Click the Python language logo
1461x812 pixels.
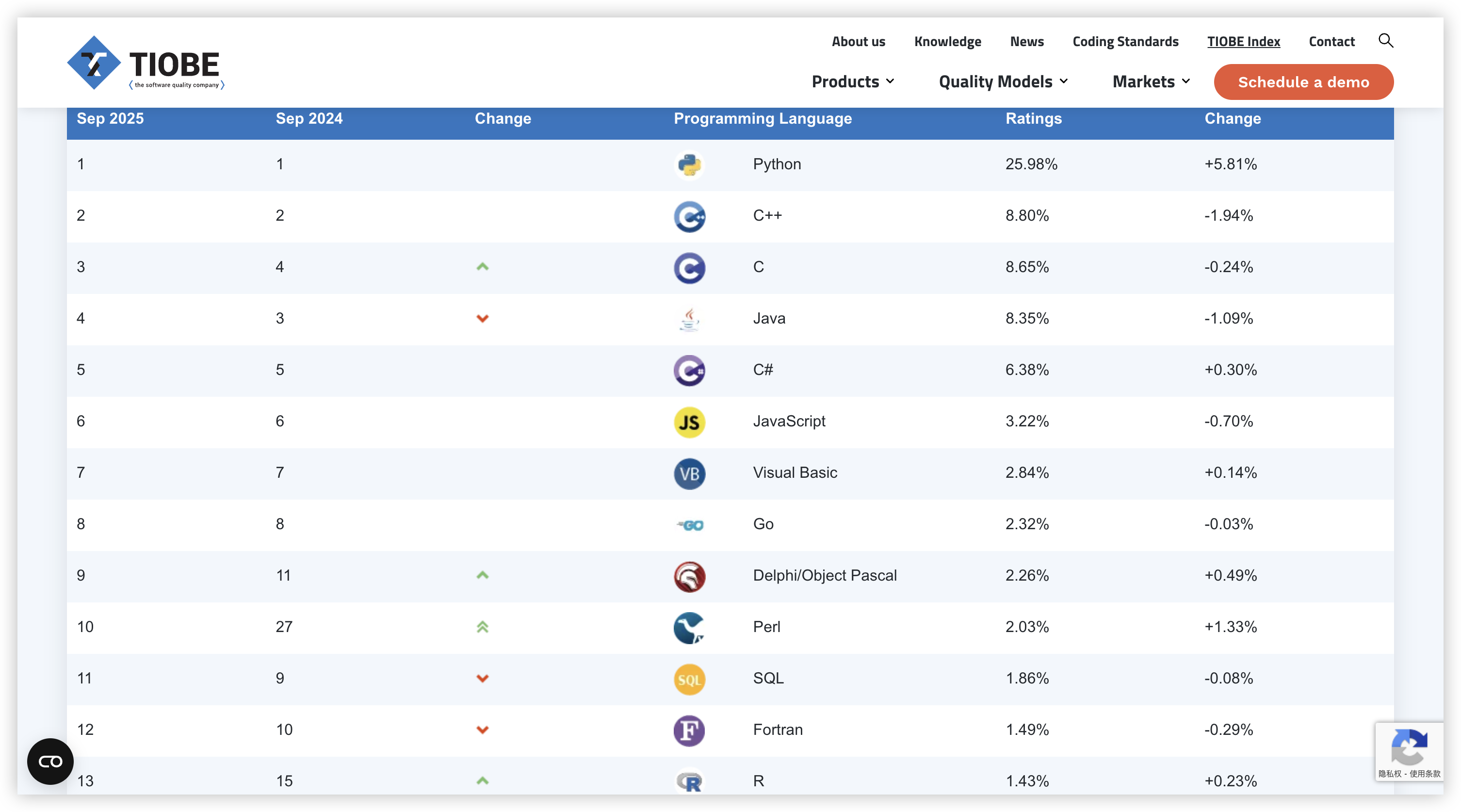[x=689, y=165]
